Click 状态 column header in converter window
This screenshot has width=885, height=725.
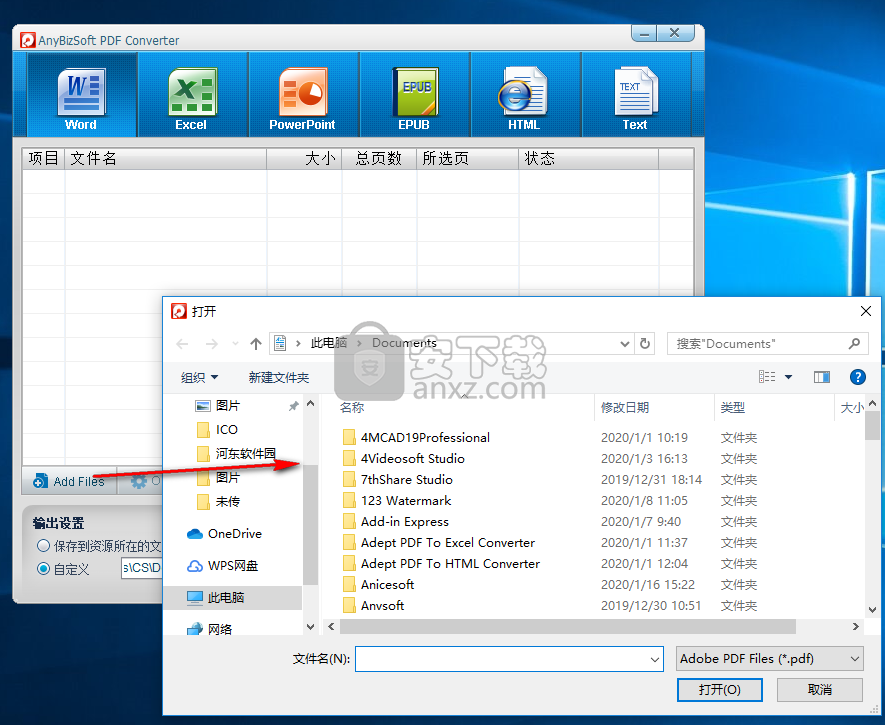point(588,159)
